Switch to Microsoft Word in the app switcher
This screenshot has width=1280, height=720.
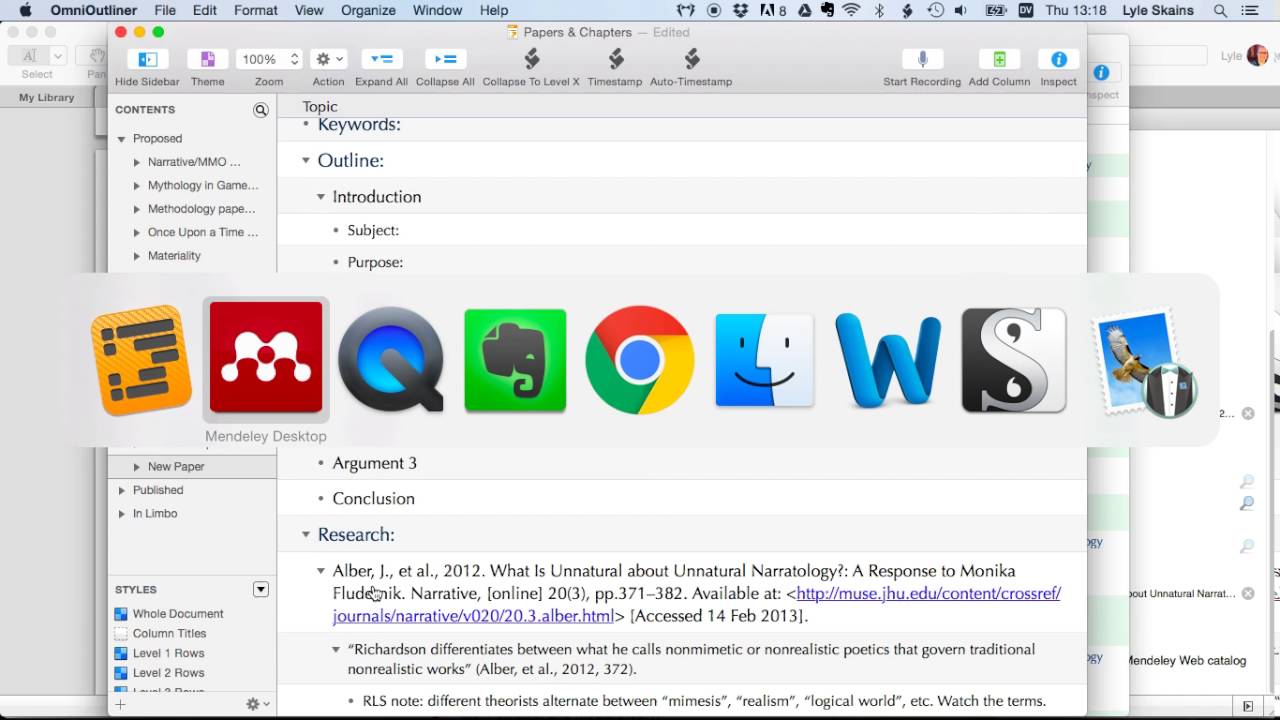[x=888, y=360]
